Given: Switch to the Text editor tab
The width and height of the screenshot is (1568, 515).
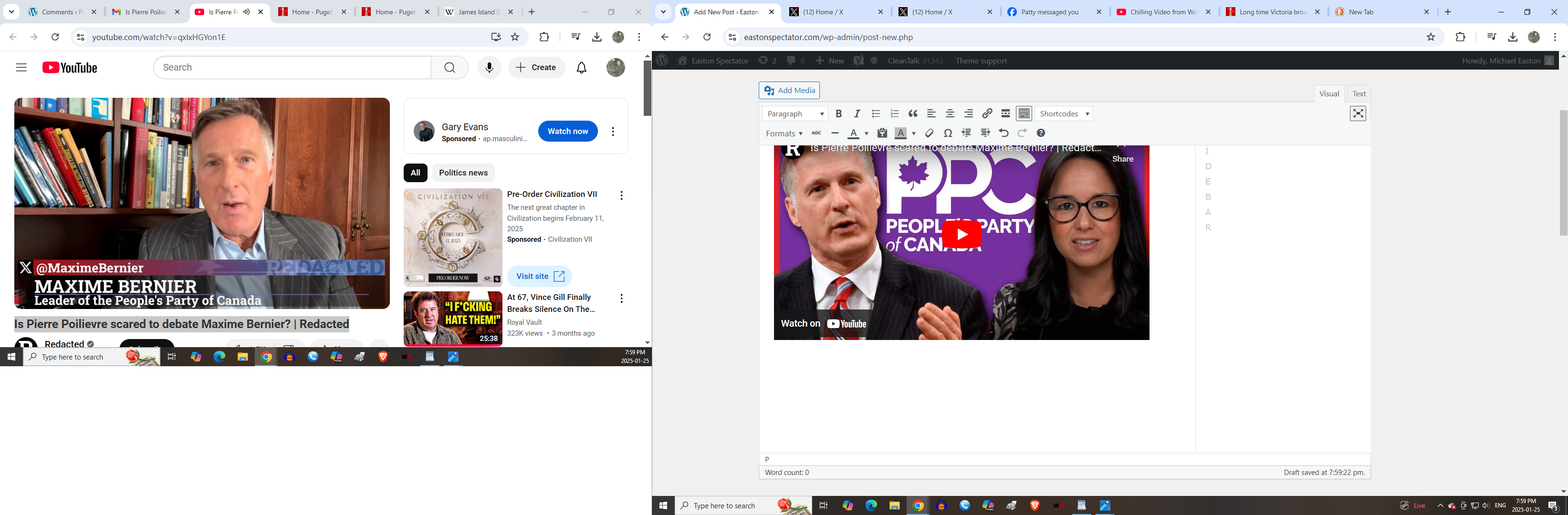Looking at the screenshot, I should pyautogui.click(x=1359, y=93).
